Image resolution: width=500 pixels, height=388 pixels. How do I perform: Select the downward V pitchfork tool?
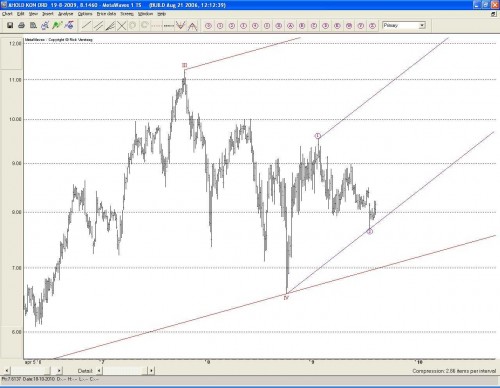point(180,25)
